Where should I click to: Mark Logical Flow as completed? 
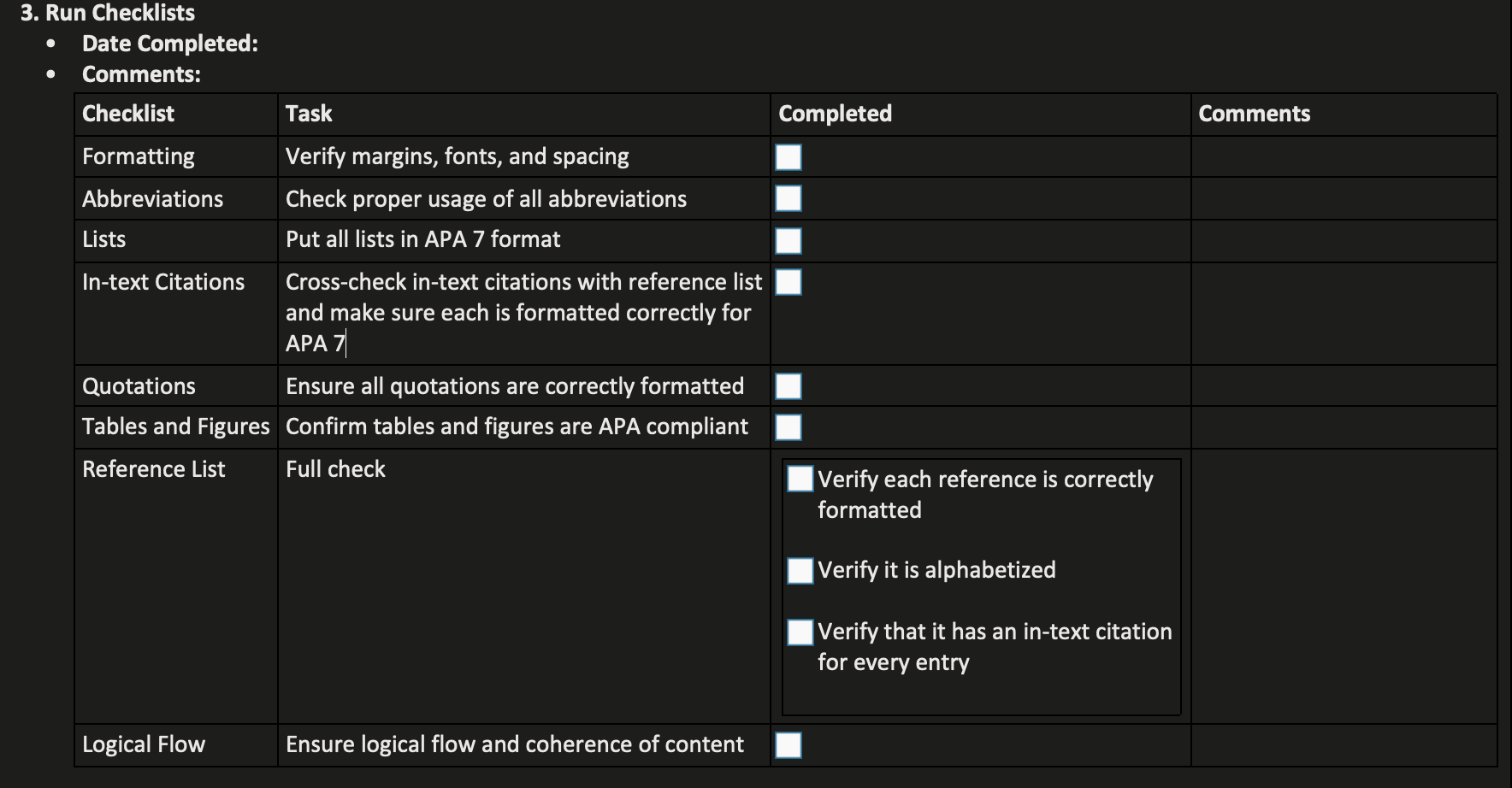(x=788, y=745)
